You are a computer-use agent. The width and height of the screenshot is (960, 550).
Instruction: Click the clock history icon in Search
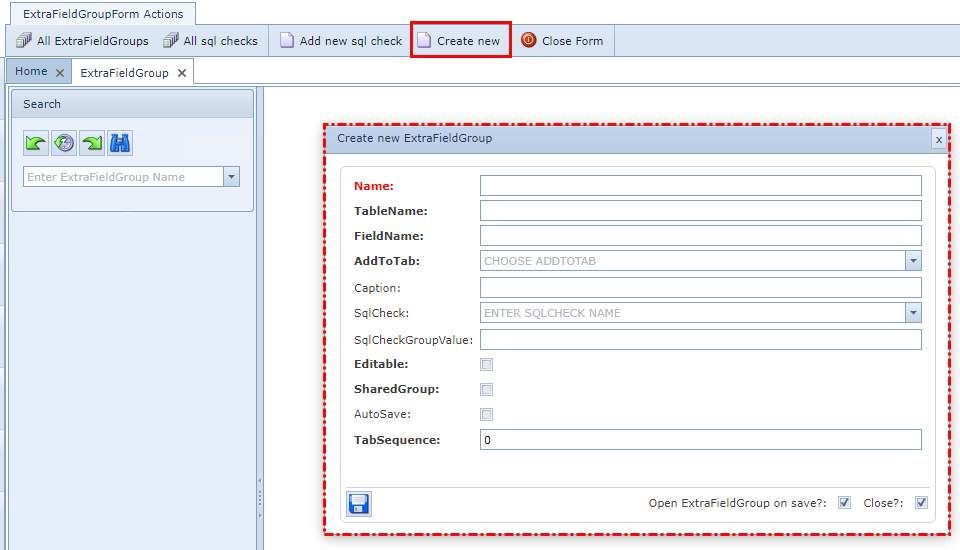pyautogui.click(x=64, y=143)
